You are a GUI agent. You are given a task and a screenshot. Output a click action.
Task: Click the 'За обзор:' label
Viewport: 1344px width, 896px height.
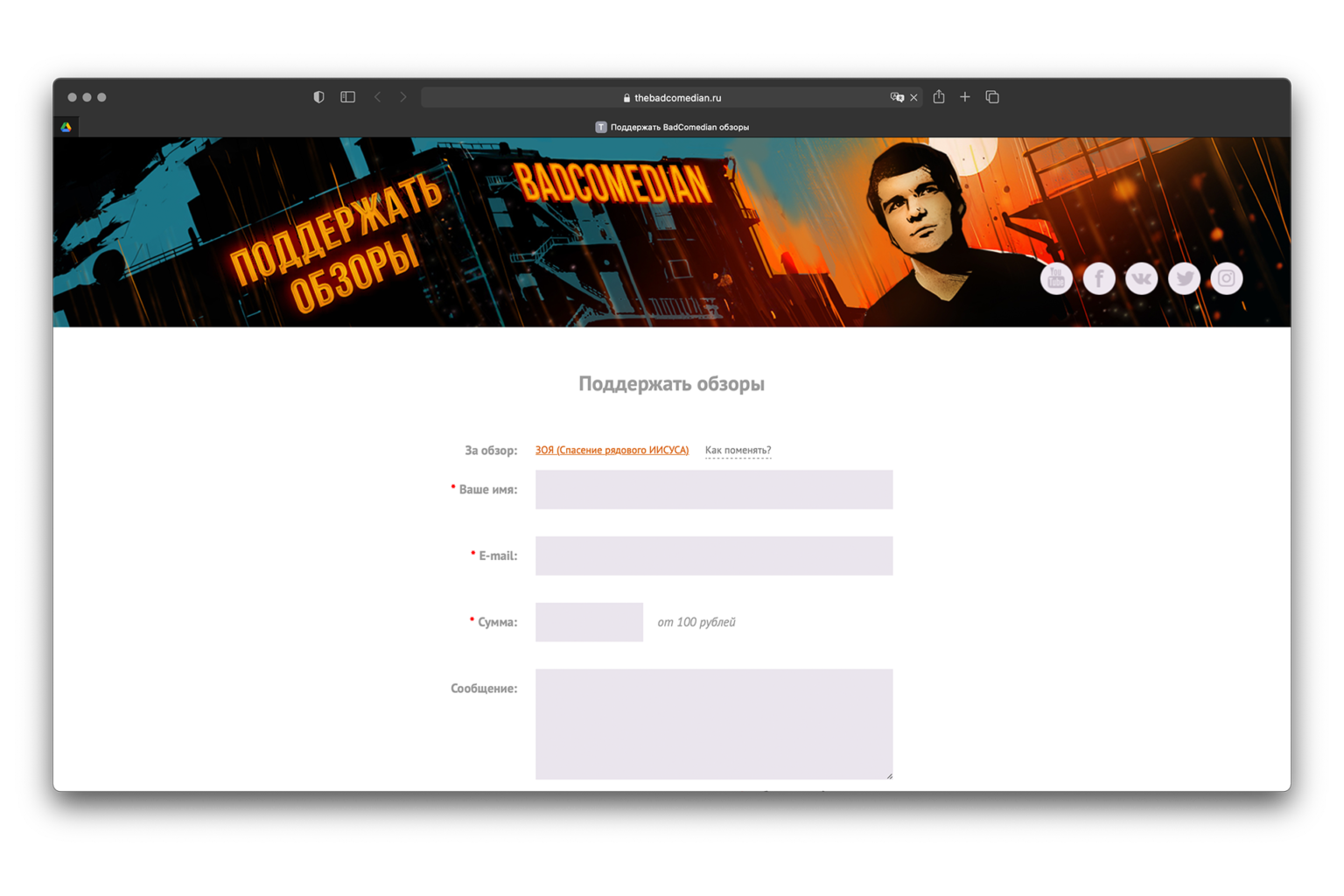[x=491, y=451]
